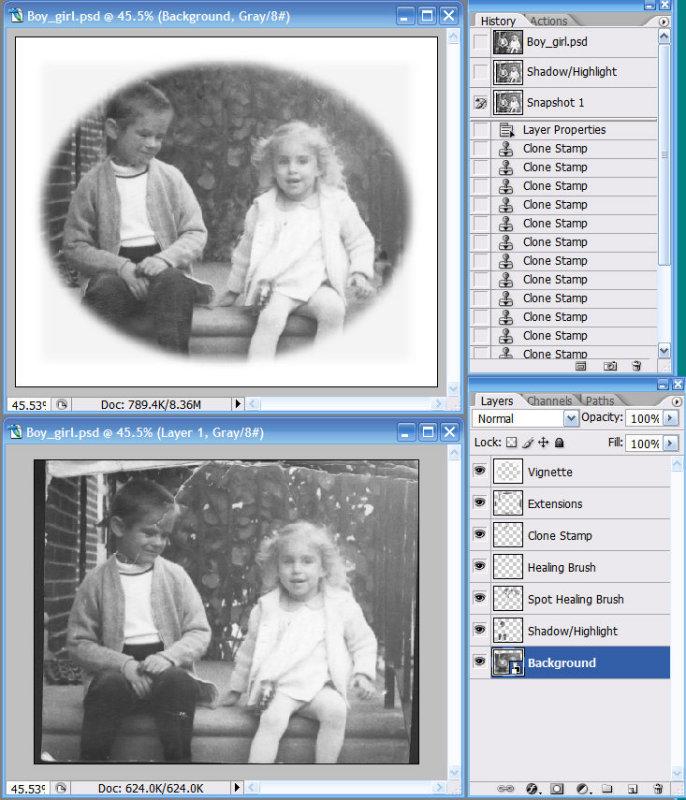Lock image pixels with the brush lock icon

point(528,442)
